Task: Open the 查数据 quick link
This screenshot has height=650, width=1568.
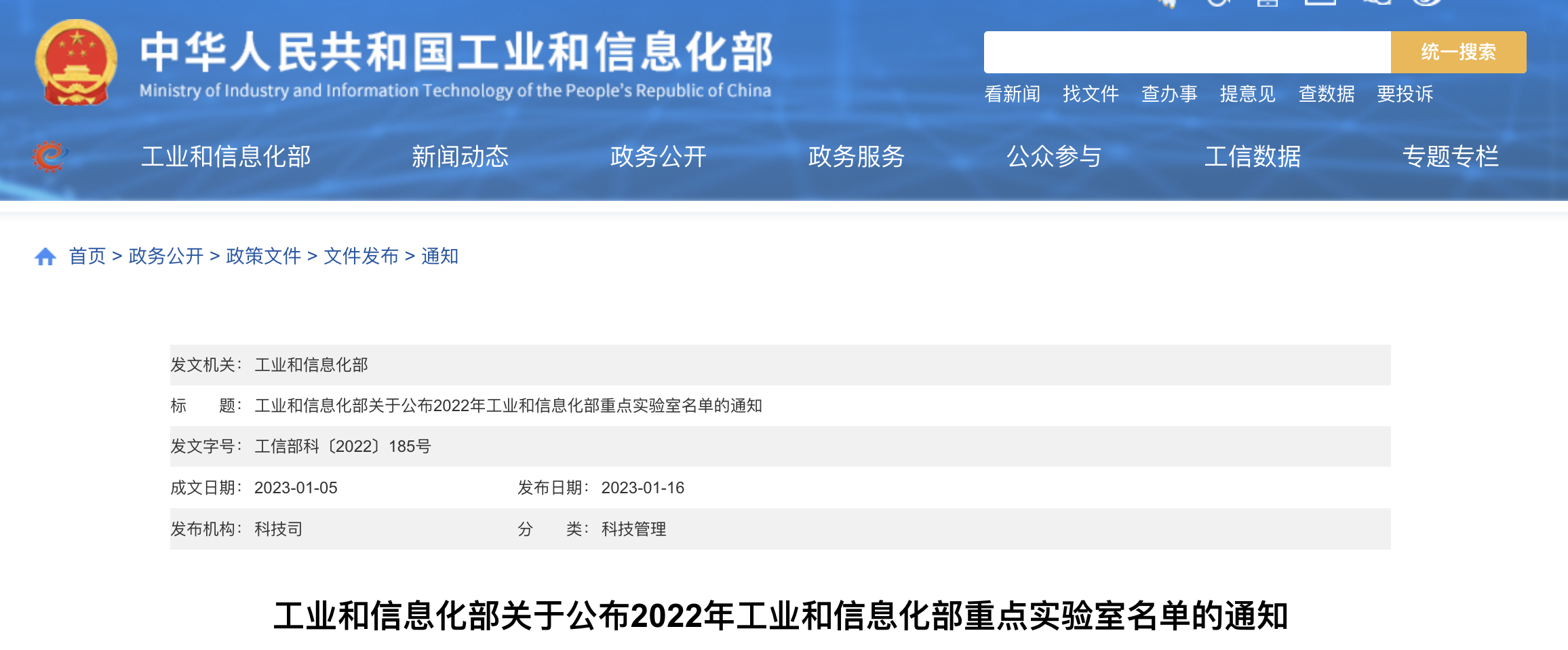Action: (x=1327, y=94)
